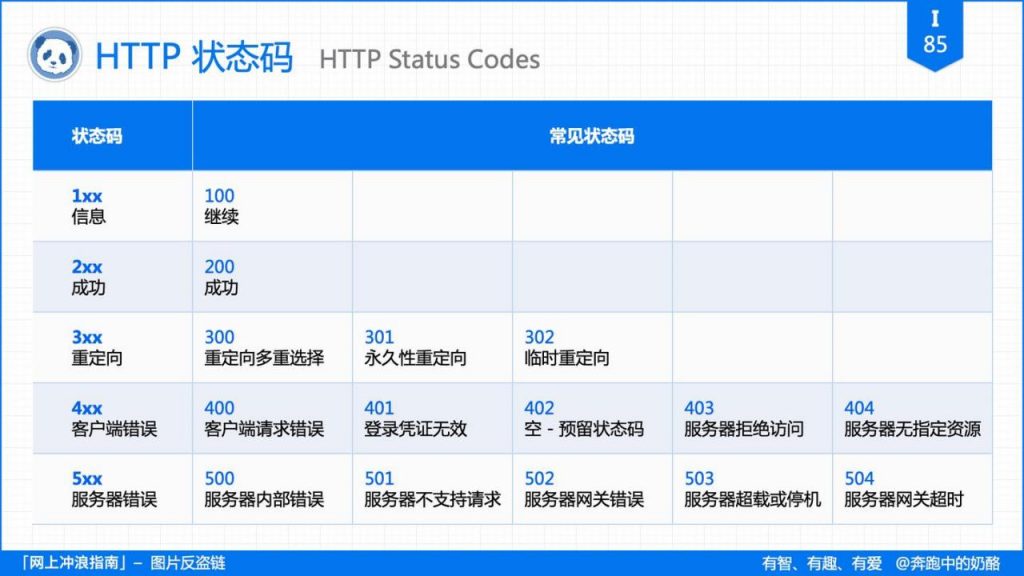The width and height of the screenshot is (1024, 576).
Task: Click the blue footer bar at bottom
Action: [x=512, y=562]
